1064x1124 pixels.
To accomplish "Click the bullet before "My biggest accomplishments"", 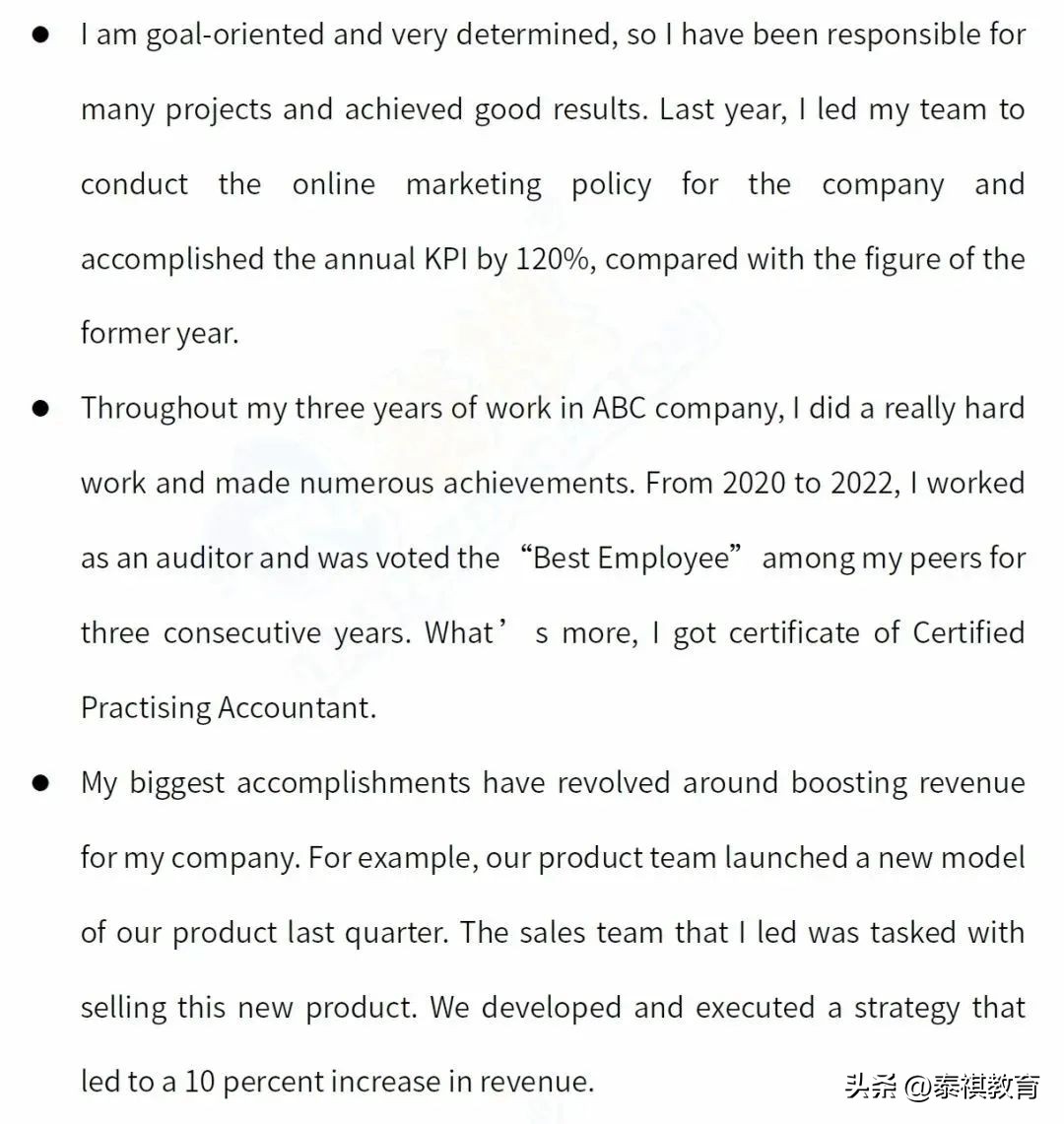I will click(40, 783).
